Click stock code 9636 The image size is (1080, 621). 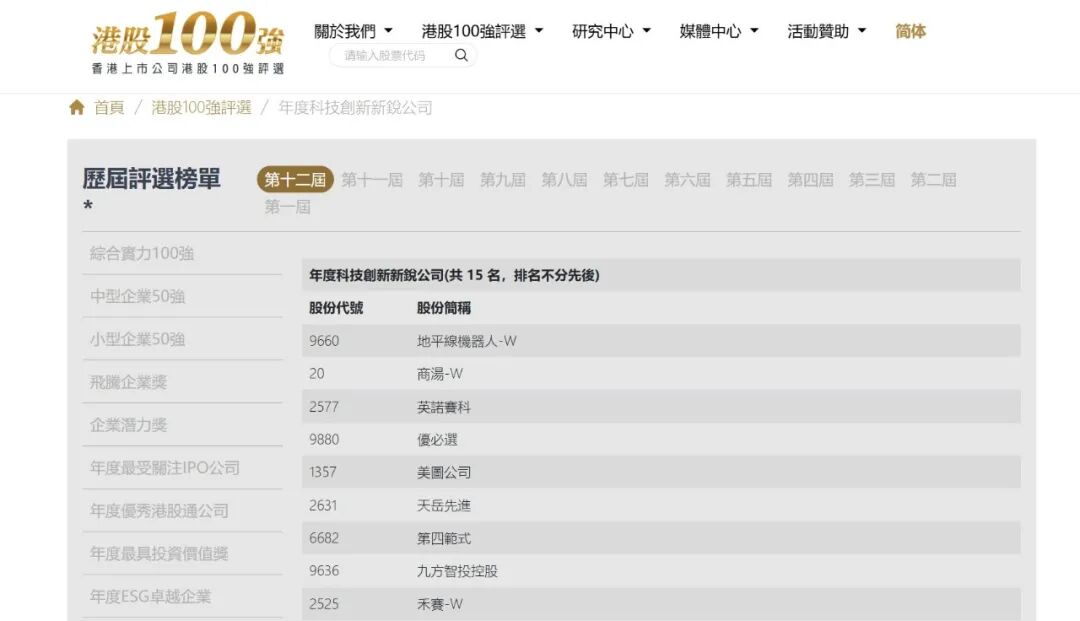coord(324,571)
